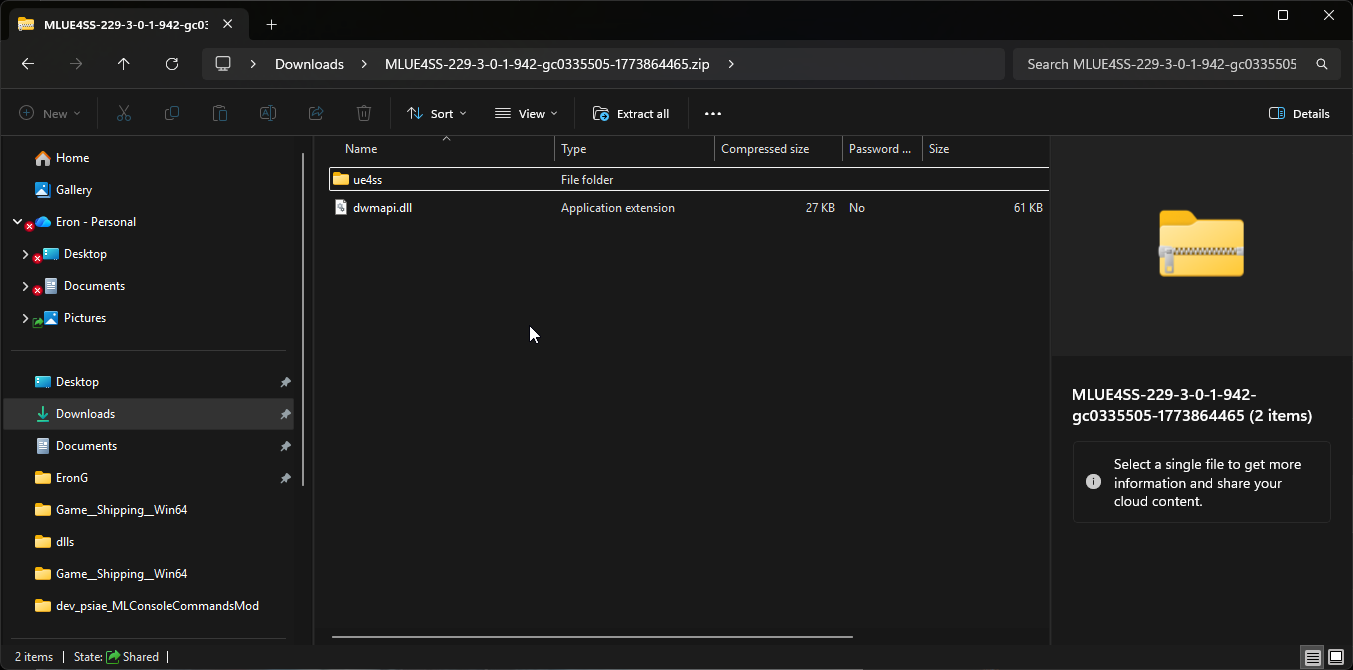Open a new tab with plus button
Screen dimensions: 1353x670
(271, 24)
